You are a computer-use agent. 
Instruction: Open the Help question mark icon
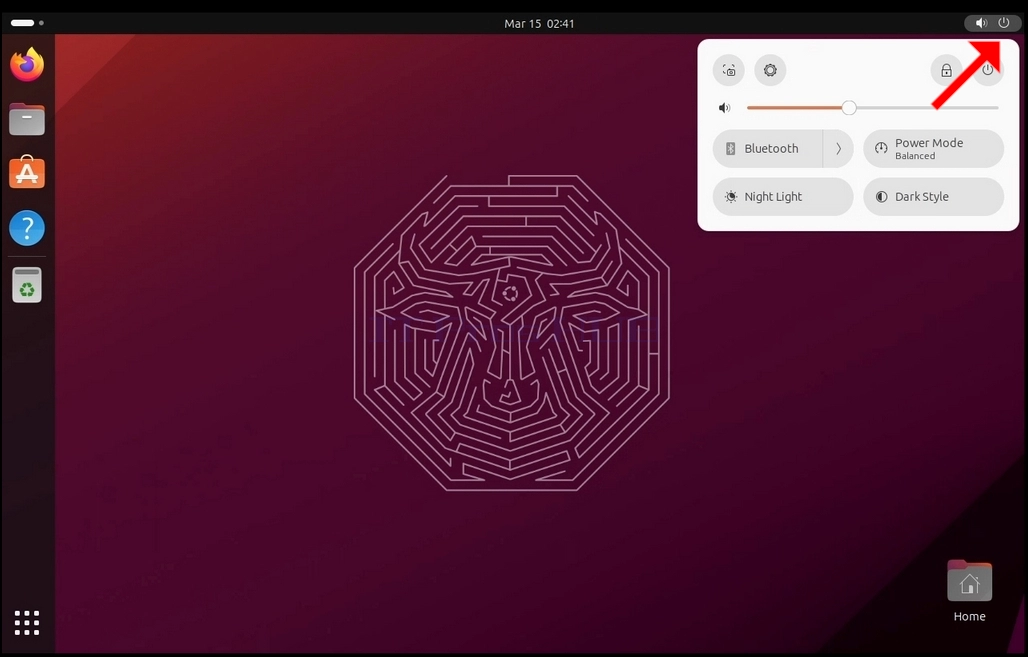click(x=27, y=228)
